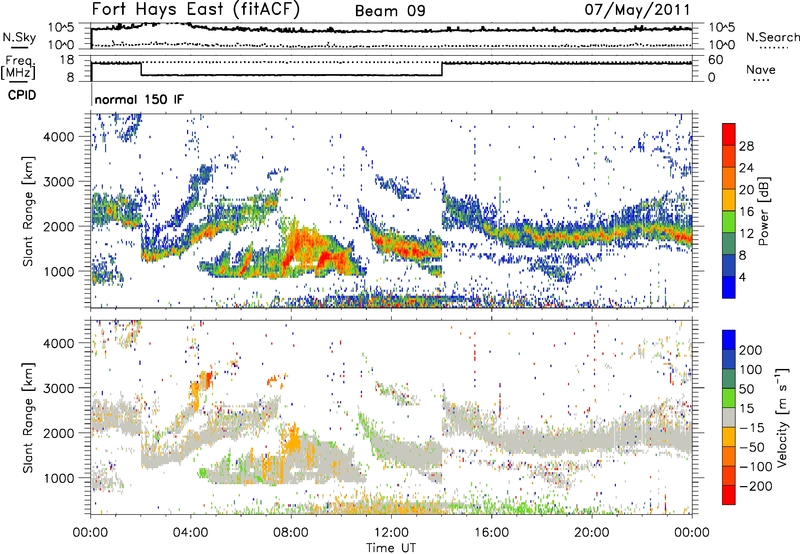The height and width of the screenshot is (554, 800).
Task: Click the '4000' tick on the power panel
Action: [x=59, y=137]
